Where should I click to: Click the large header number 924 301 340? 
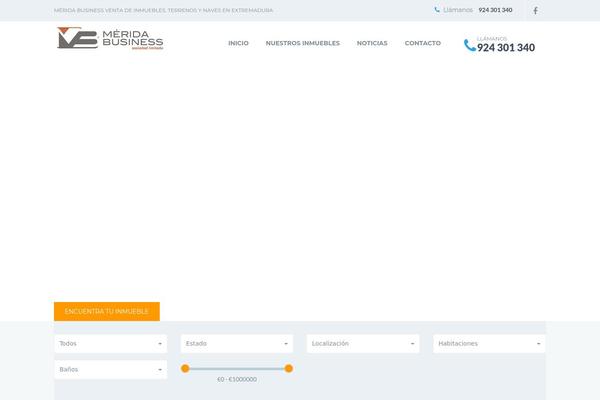click(506, 47)
